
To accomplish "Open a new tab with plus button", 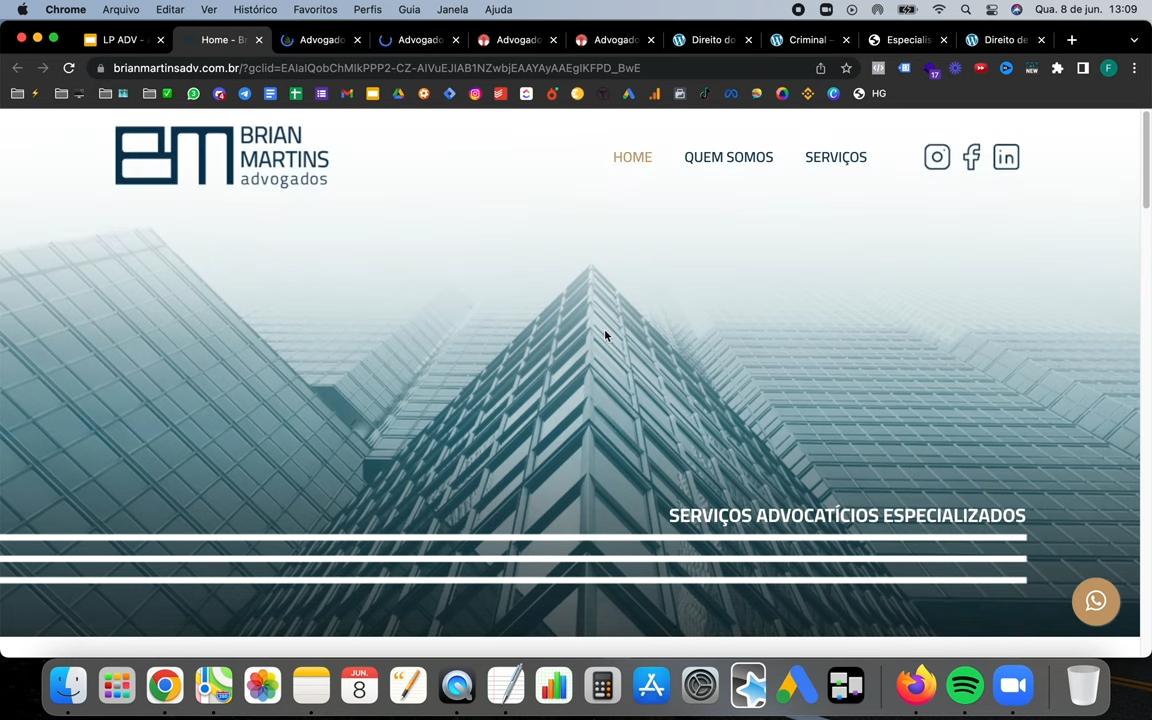I will 1072,40.
